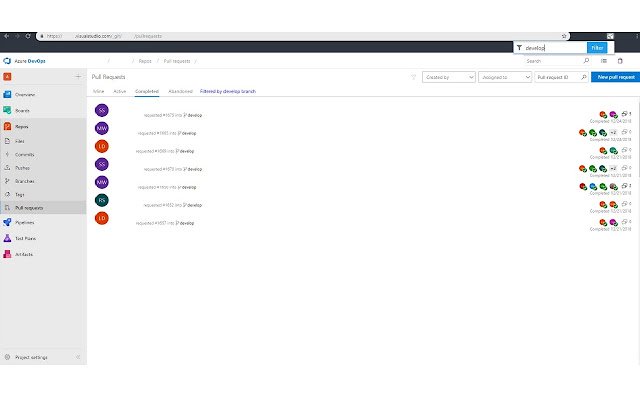Image resolution: width=640 pixels, height=400 pixels.
Task: Open the Repos breadcrumb link
Action: coord(145,61)
